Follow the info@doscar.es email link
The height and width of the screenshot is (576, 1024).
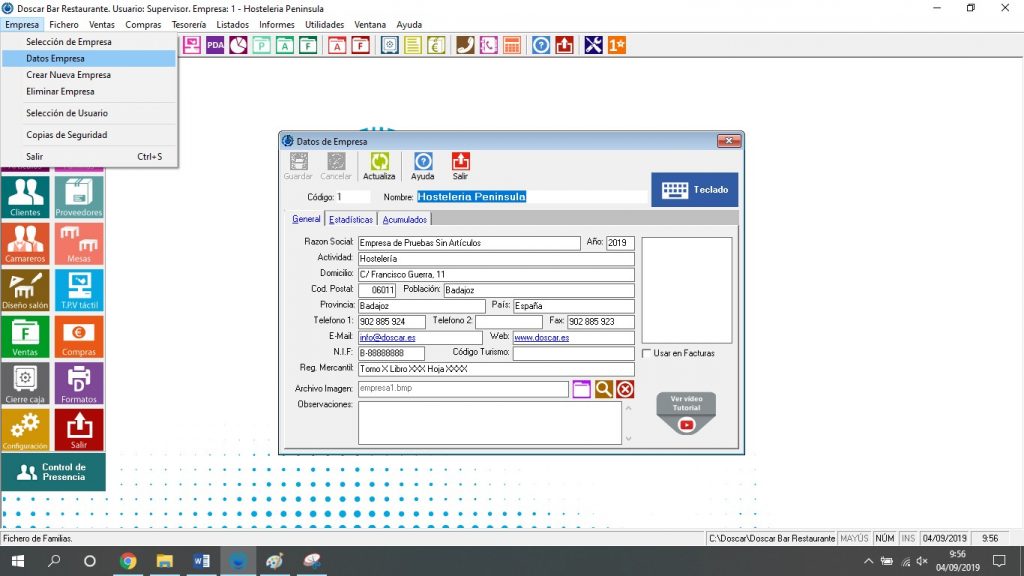[387, 338]
